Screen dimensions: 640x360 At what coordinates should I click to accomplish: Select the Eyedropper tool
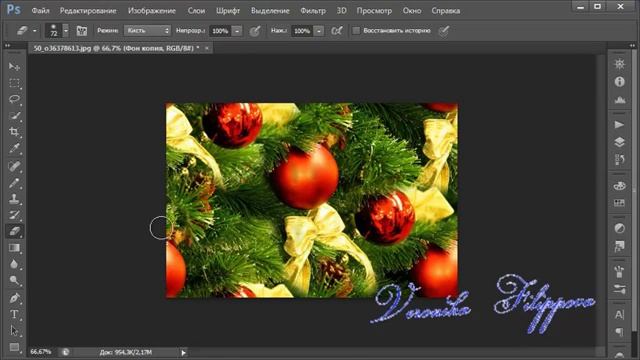[14, 148]
